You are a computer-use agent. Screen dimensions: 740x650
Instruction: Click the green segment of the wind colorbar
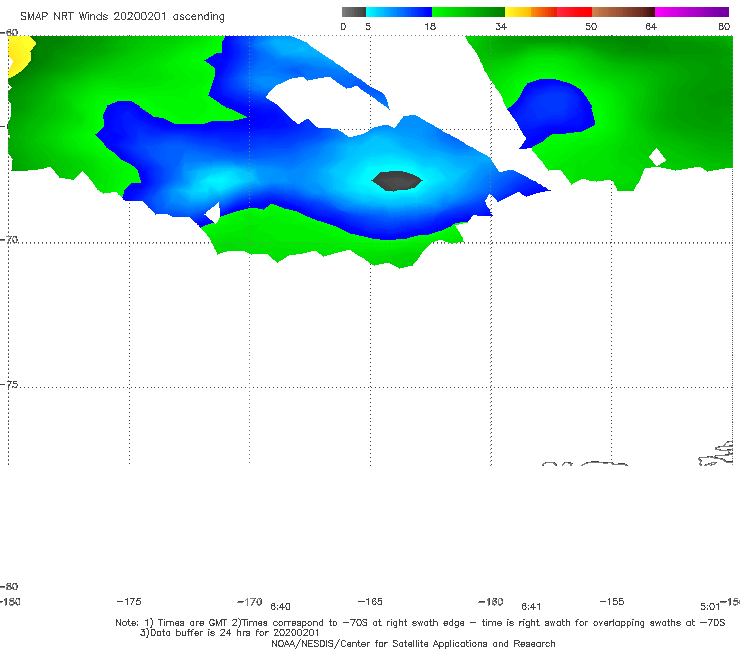[469, 12]
